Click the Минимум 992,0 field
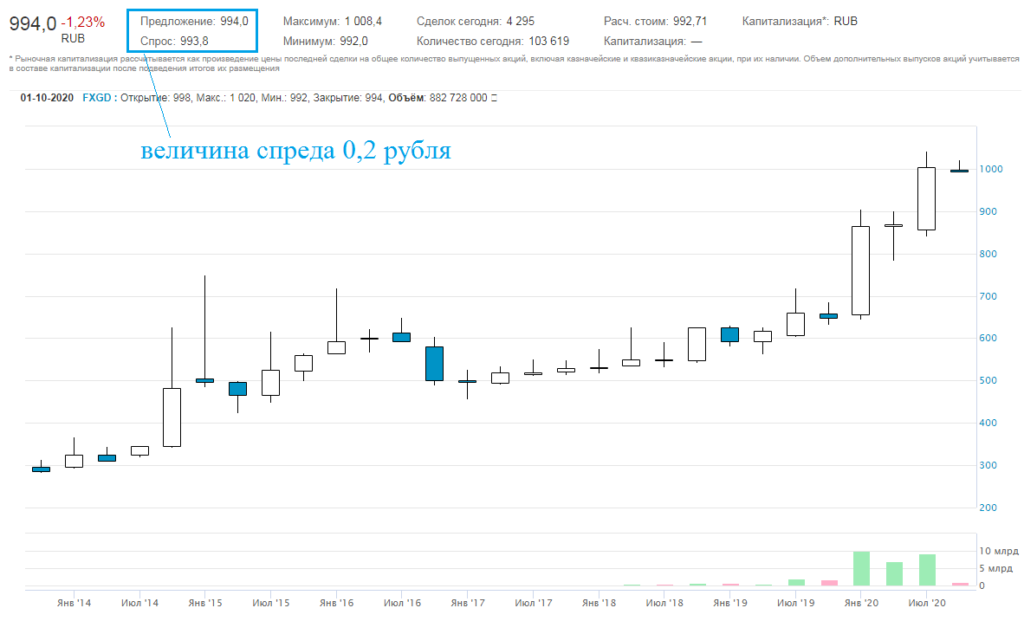Image resolution: width=1024 pixels, height=621 pixels. pos(326,41)
